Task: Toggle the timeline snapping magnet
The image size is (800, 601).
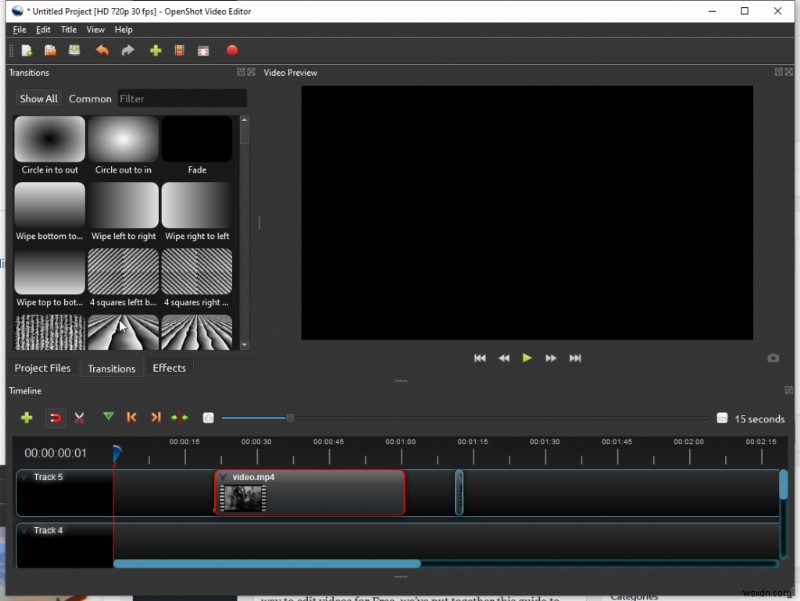Action: pos(55,417)
